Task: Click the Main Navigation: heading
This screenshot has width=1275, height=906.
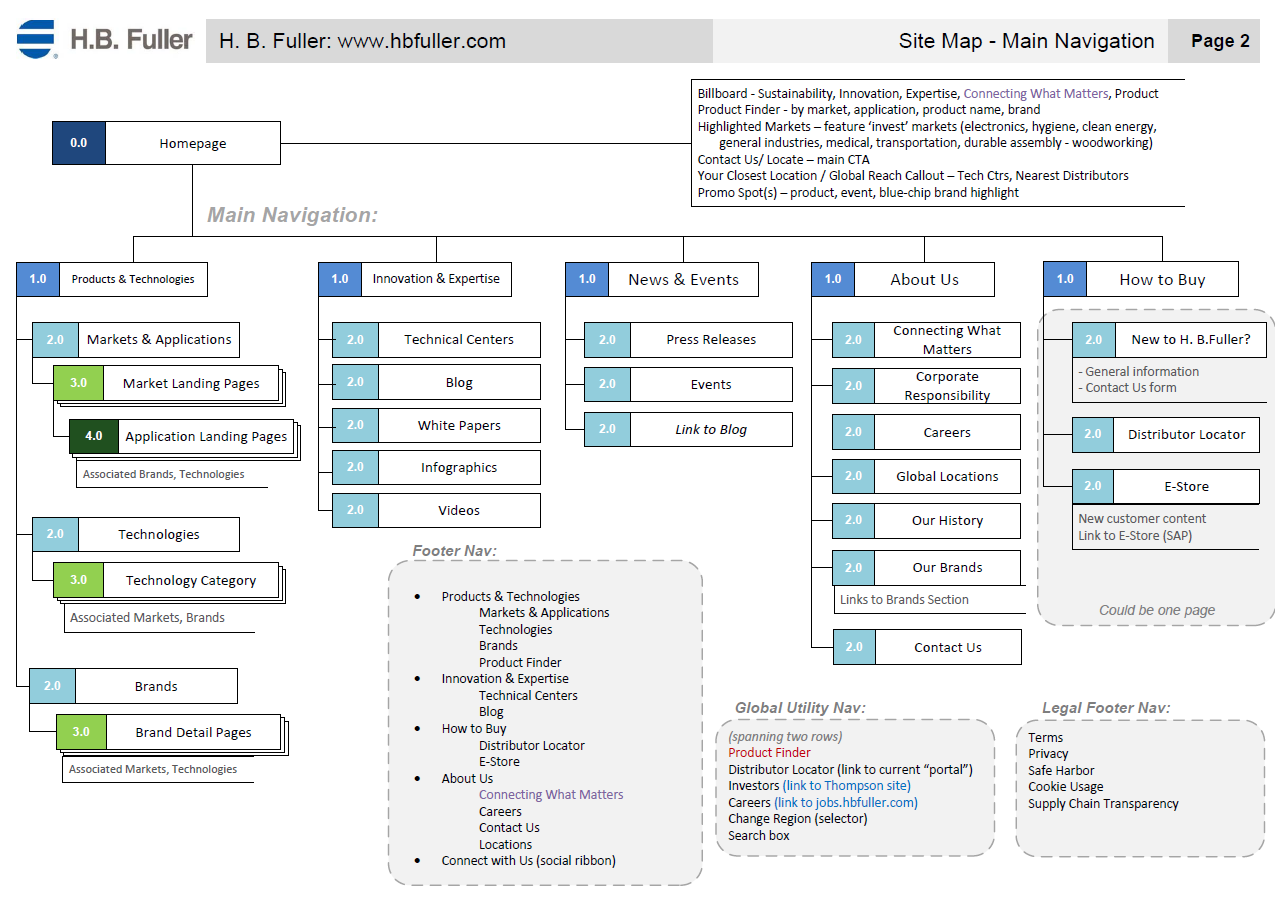Action: click(x=292, y=215)
